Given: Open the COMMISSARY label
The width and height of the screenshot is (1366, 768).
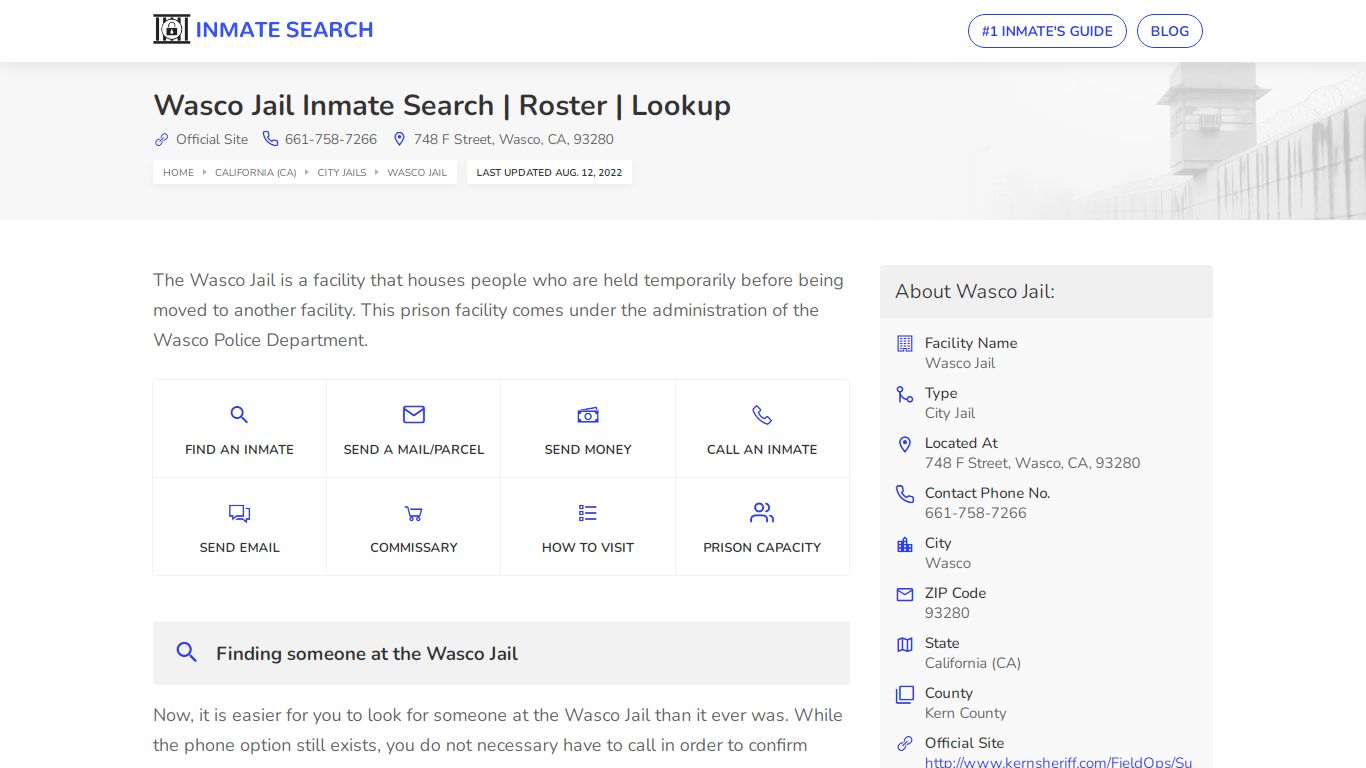Looking at the screenshot, I should [414, 547].
